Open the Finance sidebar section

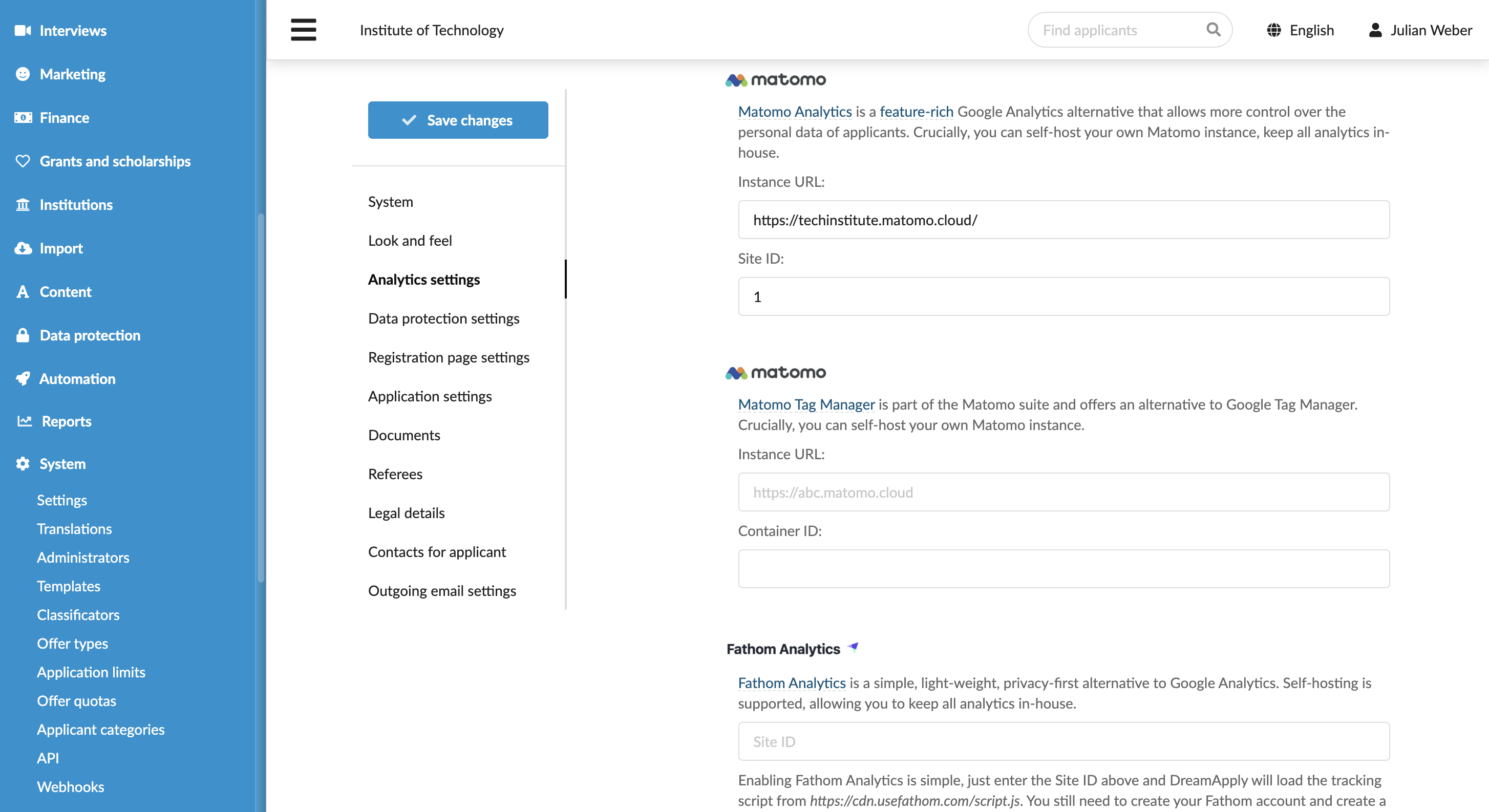pos(64,118)
